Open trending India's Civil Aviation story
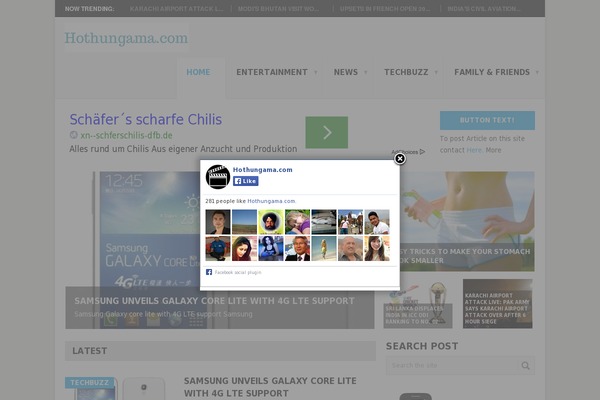The width and height of the screenshot is (600, 400). pyautogui.click(x=484, y=9)
